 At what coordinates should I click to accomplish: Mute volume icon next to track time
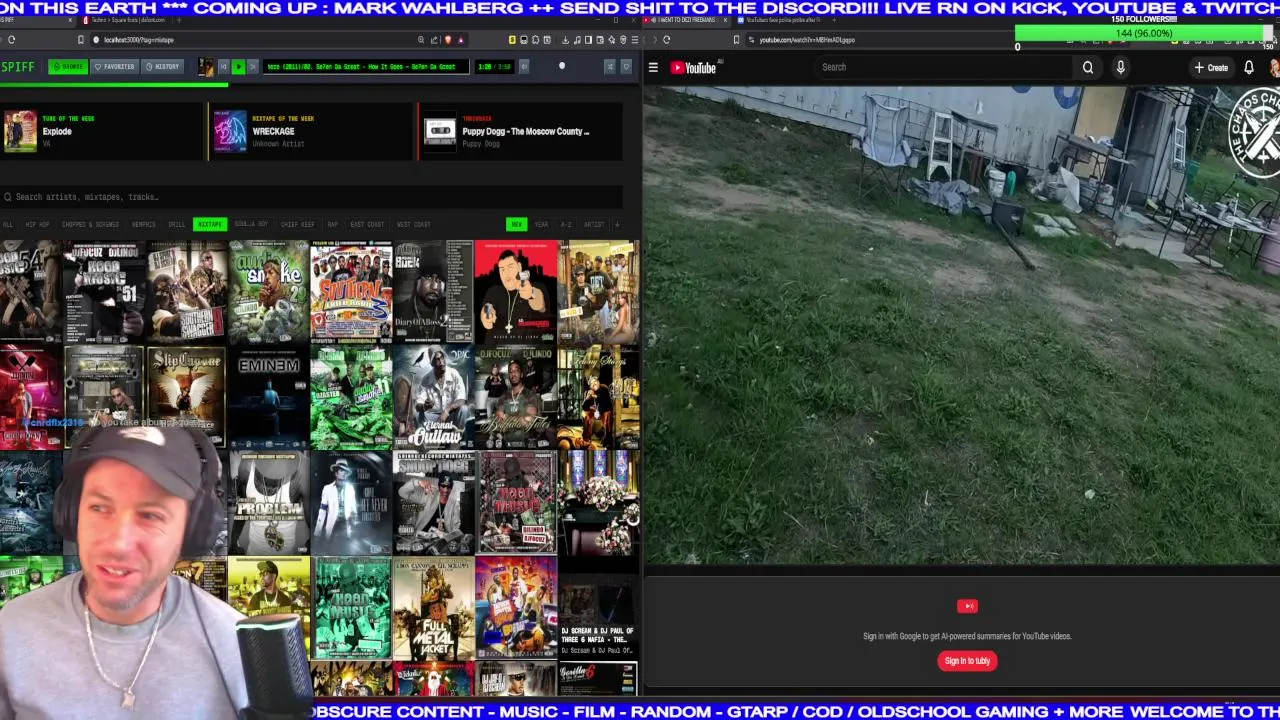(523, 66)
